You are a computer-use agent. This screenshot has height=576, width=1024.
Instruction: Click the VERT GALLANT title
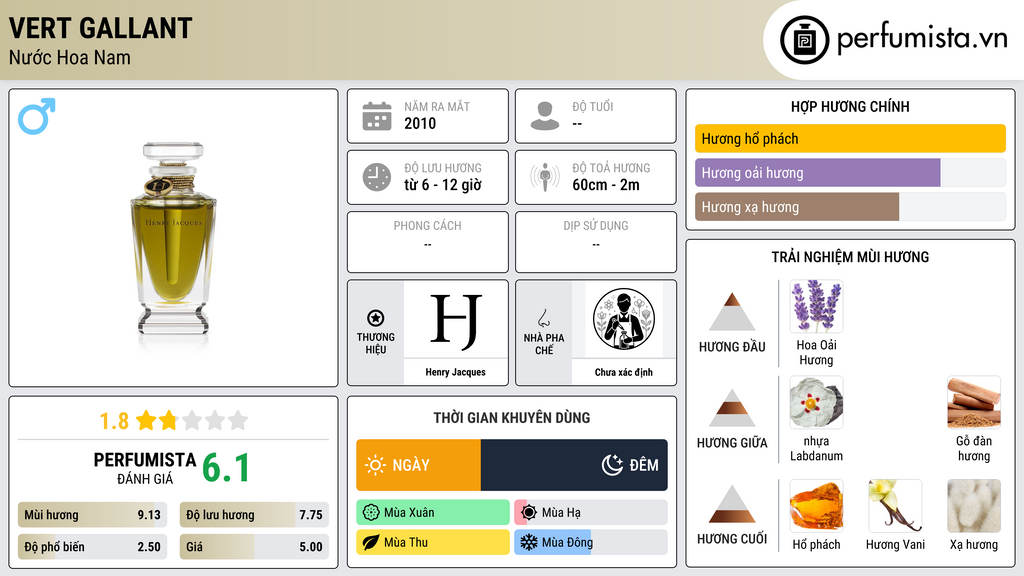pos(101,29)
